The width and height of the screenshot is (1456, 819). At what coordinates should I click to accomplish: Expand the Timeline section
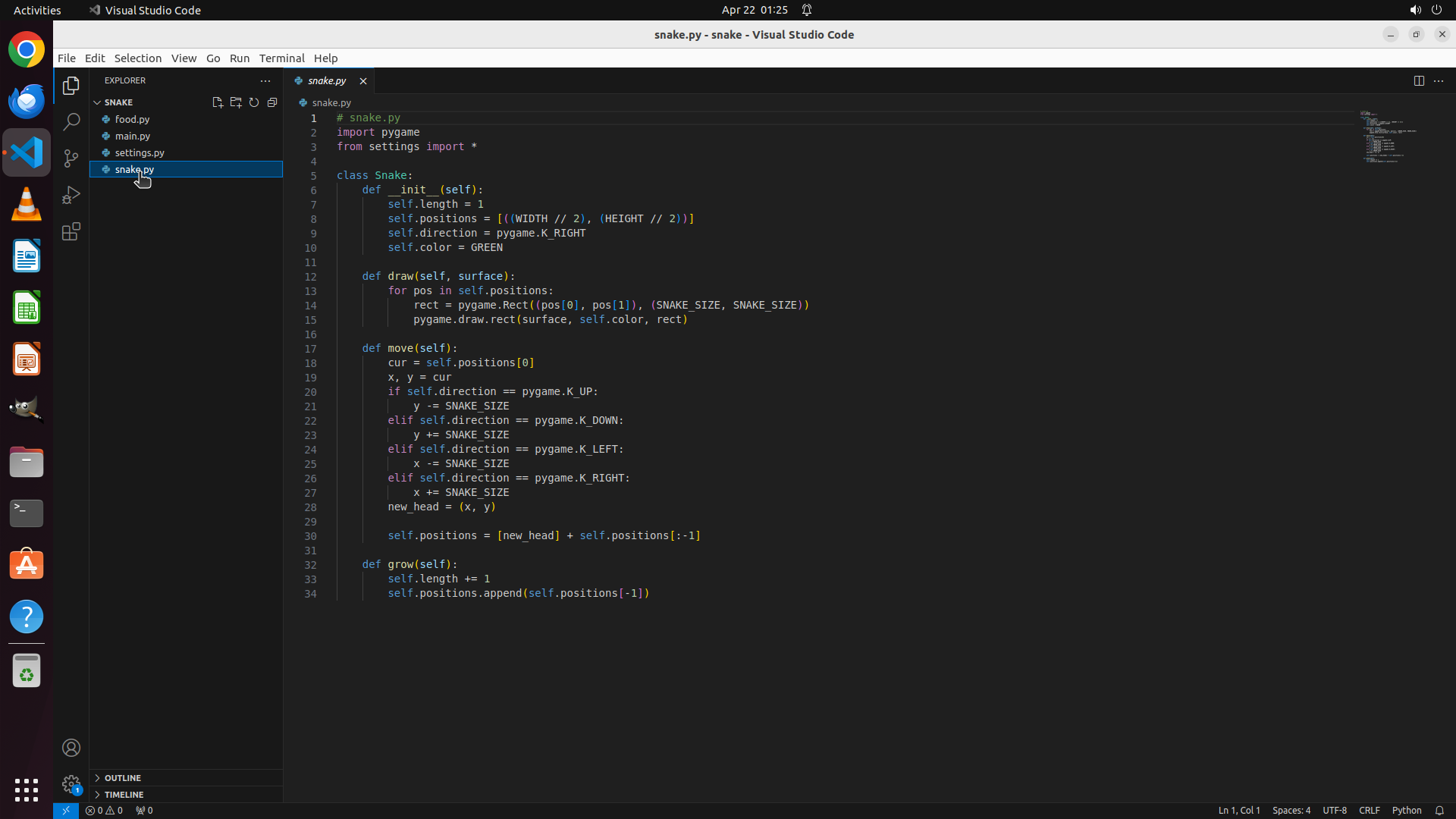click(x=124, y=795)
